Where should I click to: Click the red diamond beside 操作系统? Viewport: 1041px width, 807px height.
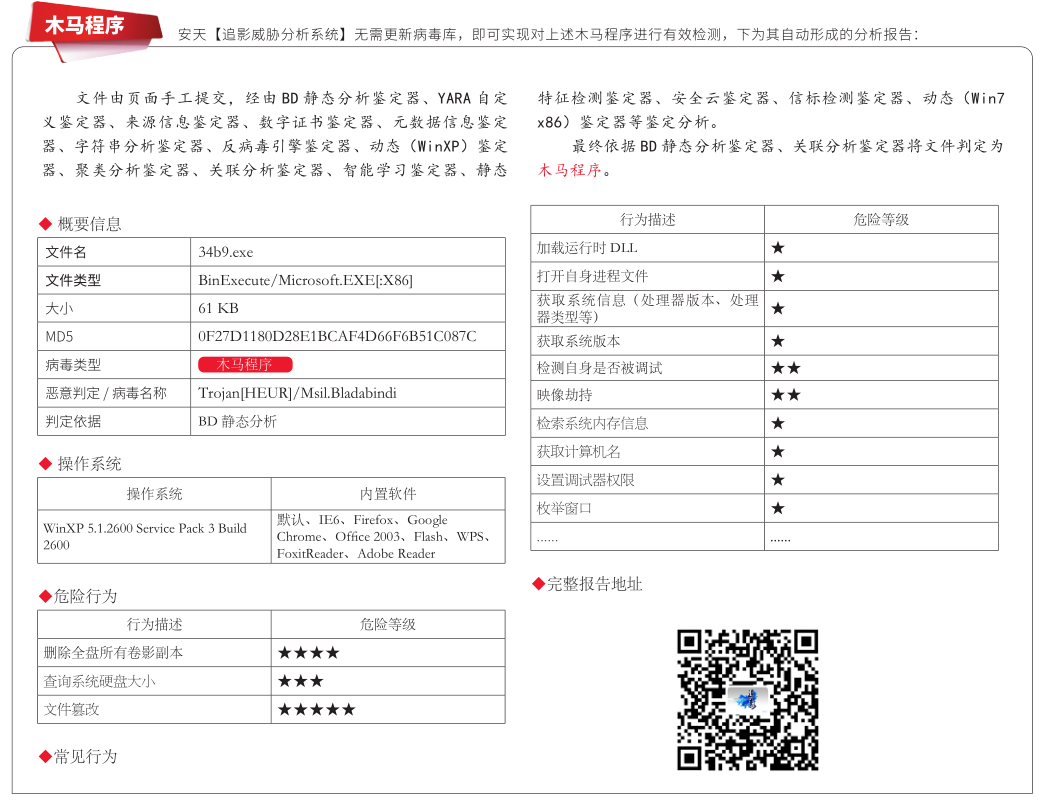click(46, 464)
